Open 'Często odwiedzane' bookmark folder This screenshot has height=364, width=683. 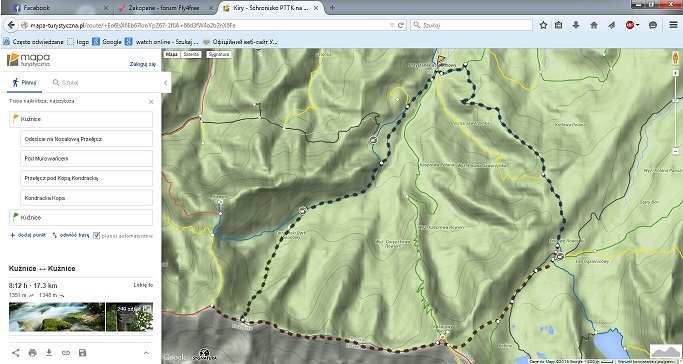[34, 42]
